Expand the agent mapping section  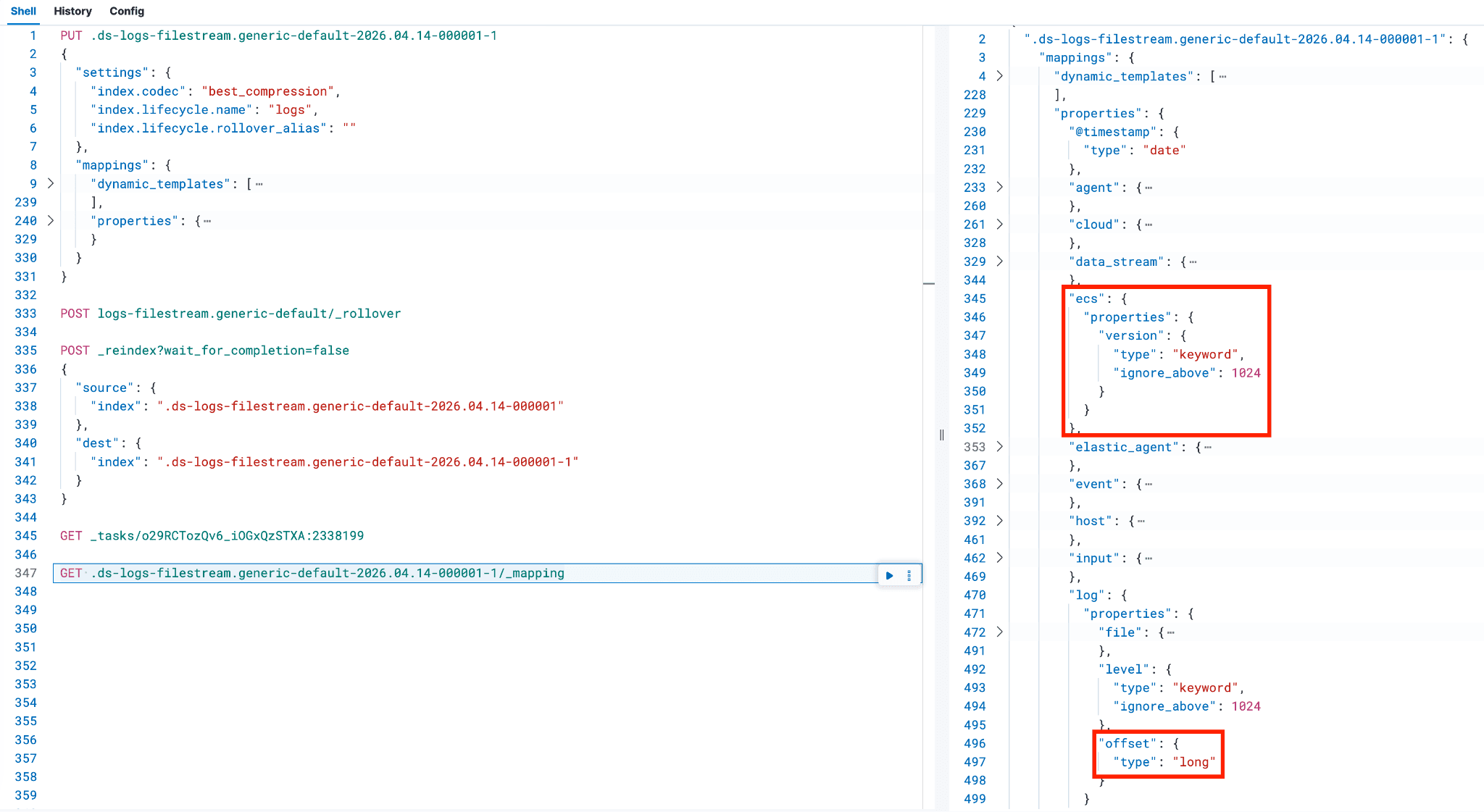(1000, 187)
